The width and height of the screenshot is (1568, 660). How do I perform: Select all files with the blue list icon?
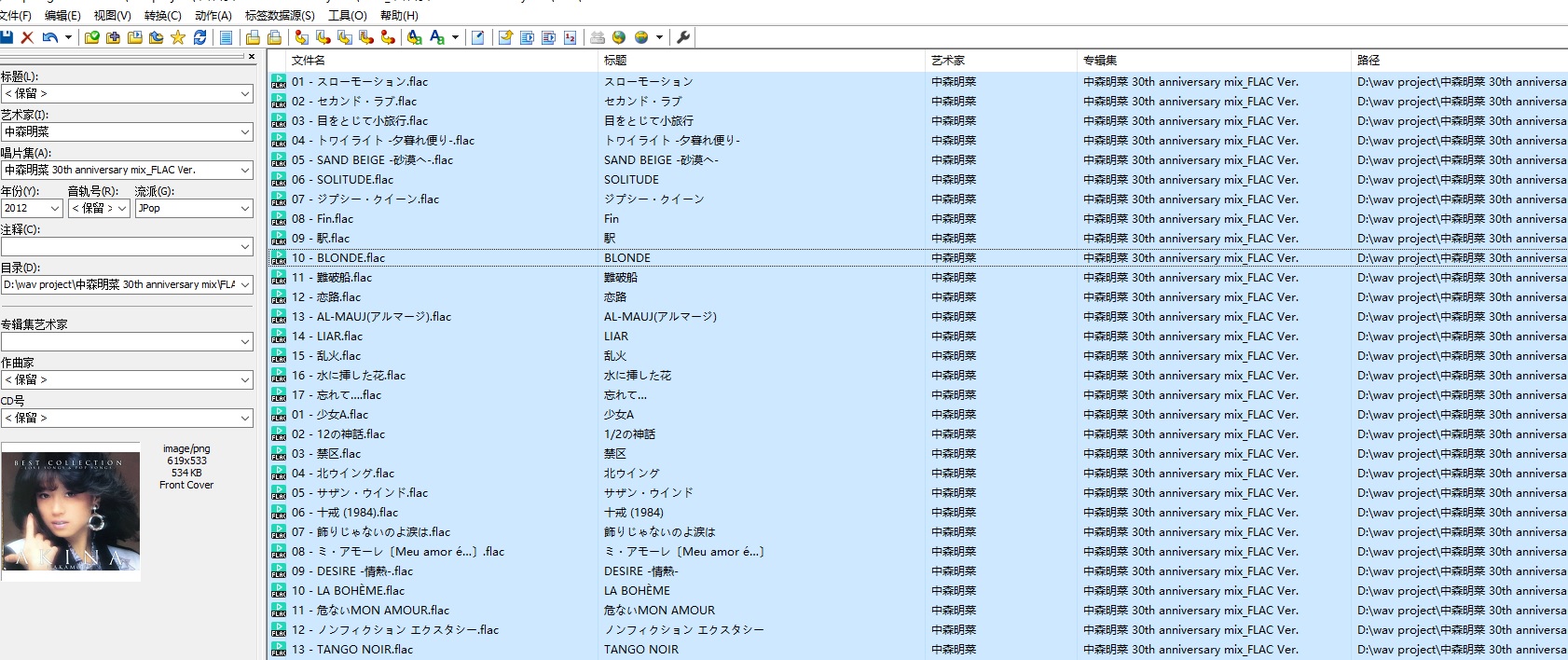point(226,37)
